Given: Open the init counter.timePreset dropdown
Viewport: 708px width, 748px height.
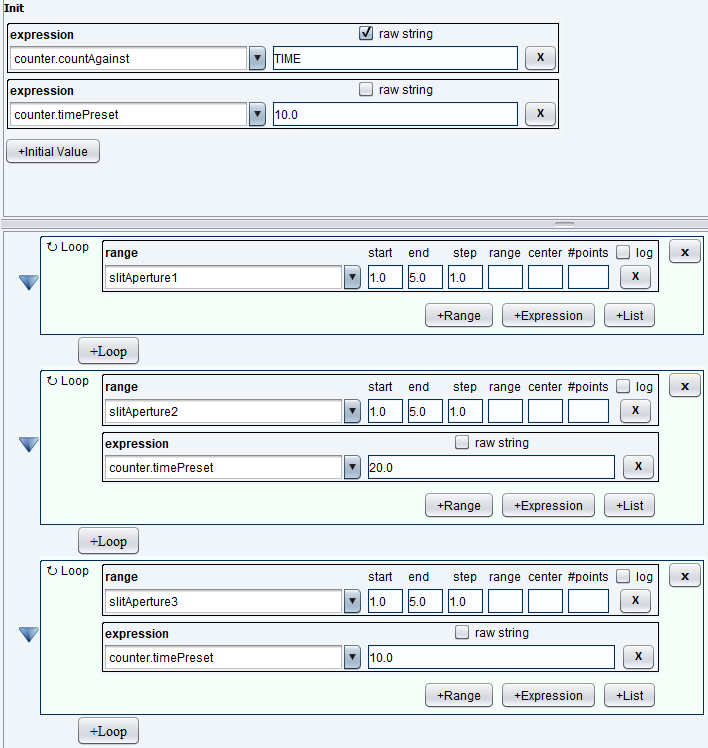Looking at the screenshot, I should tap(257, 114).
